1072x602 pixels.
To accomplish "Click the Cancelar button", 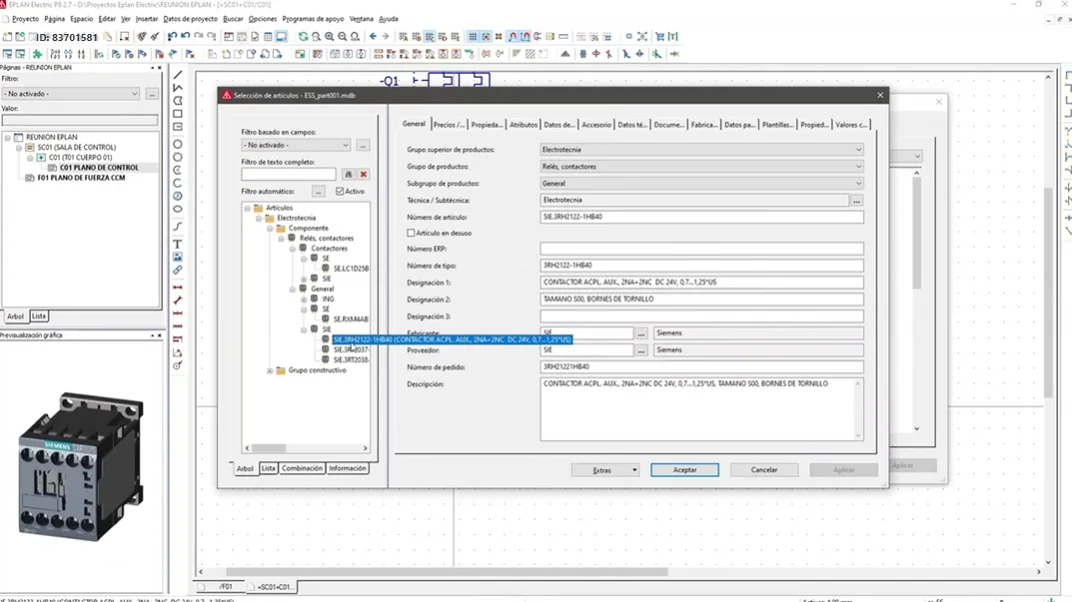I will [764, 470].
